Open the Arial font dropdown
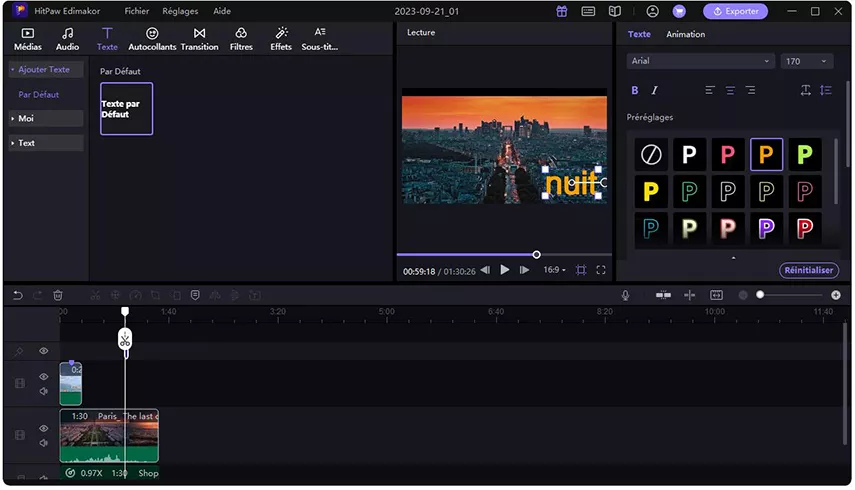Viewport: 855px width, 490px height. [x=701, y=61]
